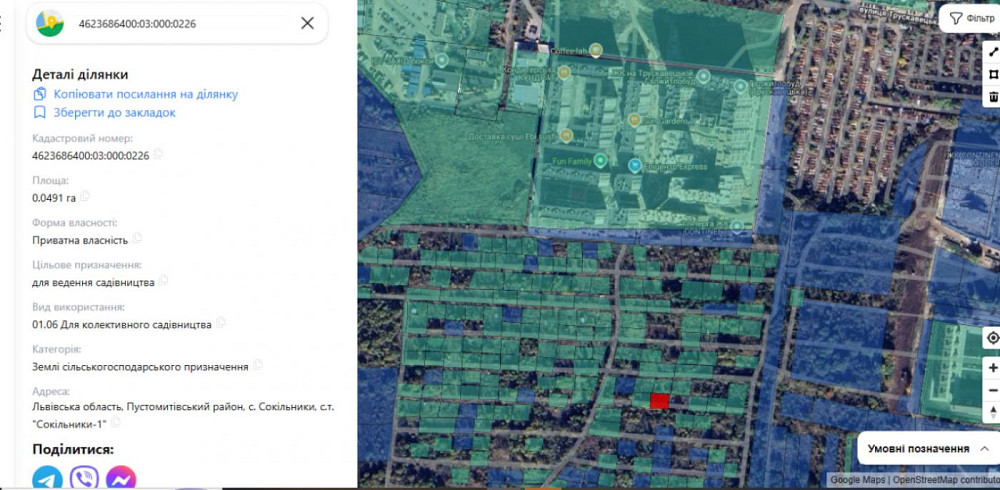Image resolution: width=1000 pixels, height=490 pixels.
Task: Expand the Умовні позначення legend
Action: (x=928, y=449)
